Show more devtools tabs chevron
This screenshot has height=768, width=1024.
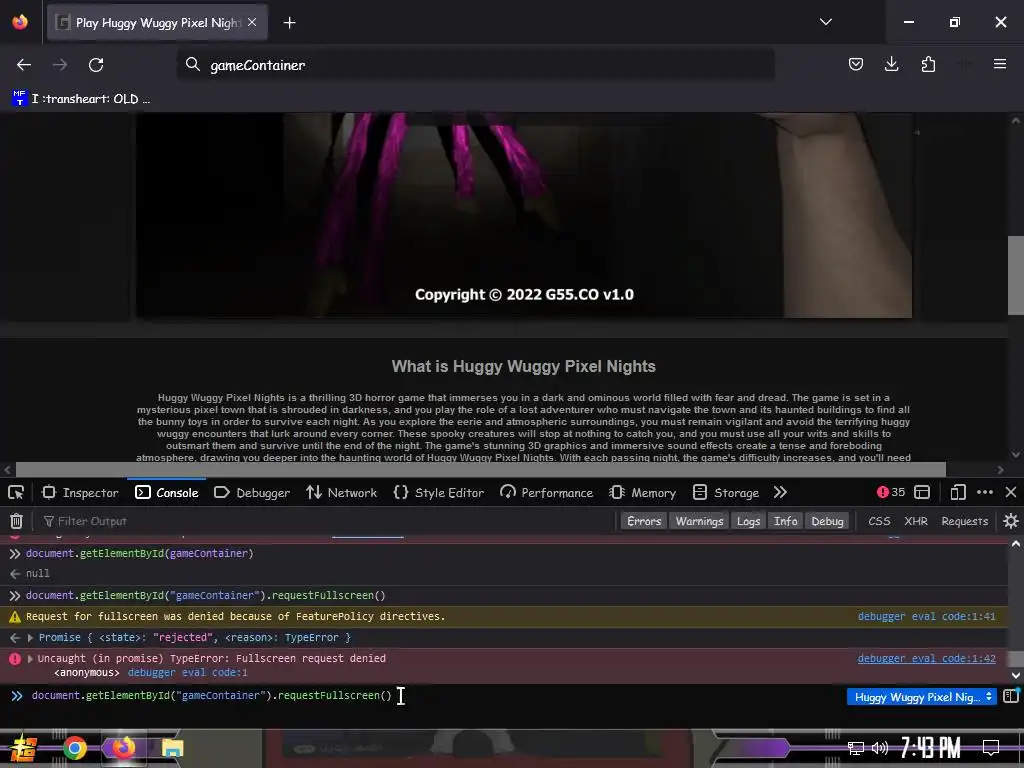coord(780,492)
